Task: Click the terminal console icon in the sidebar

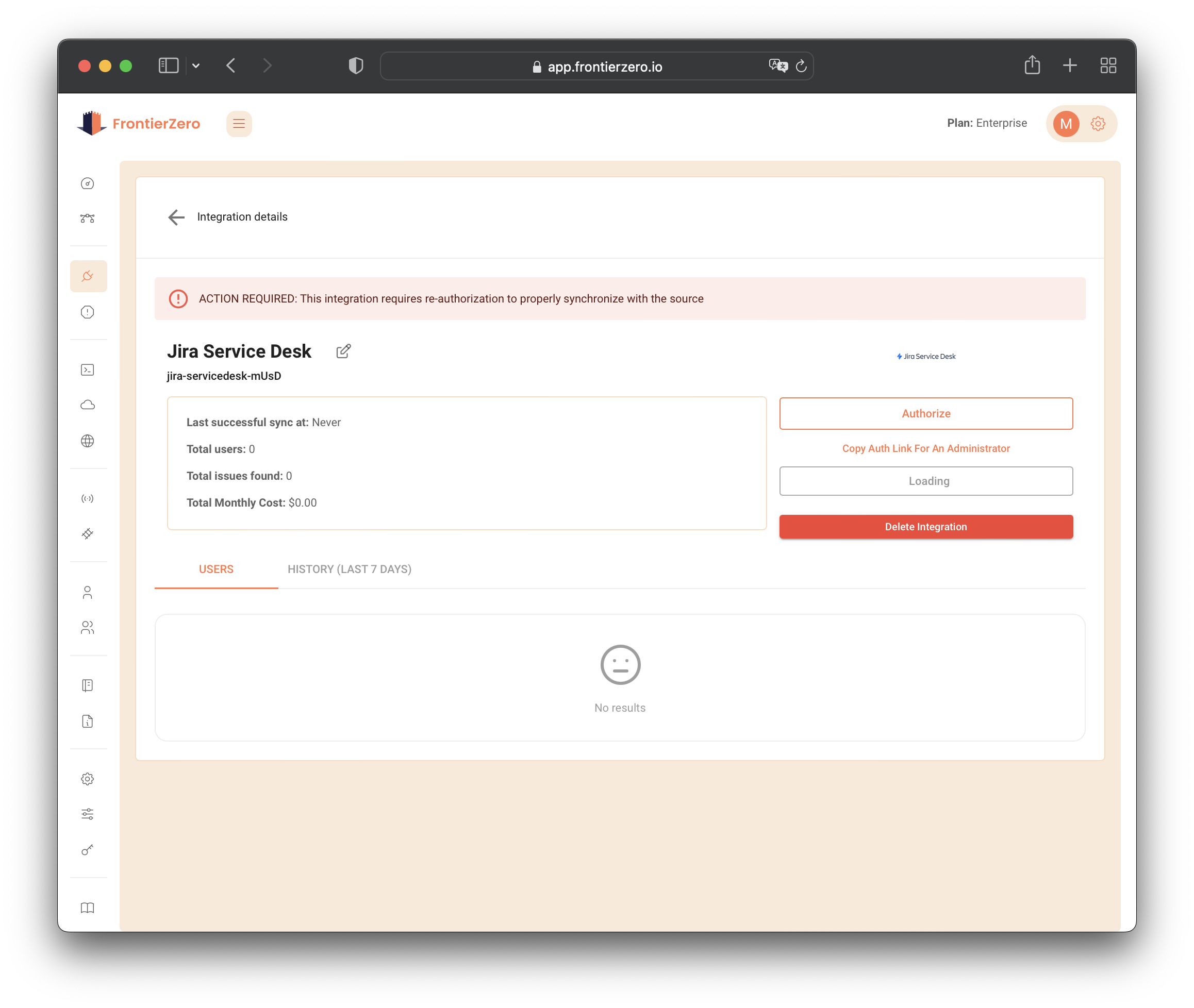Action: click(88, 369)
